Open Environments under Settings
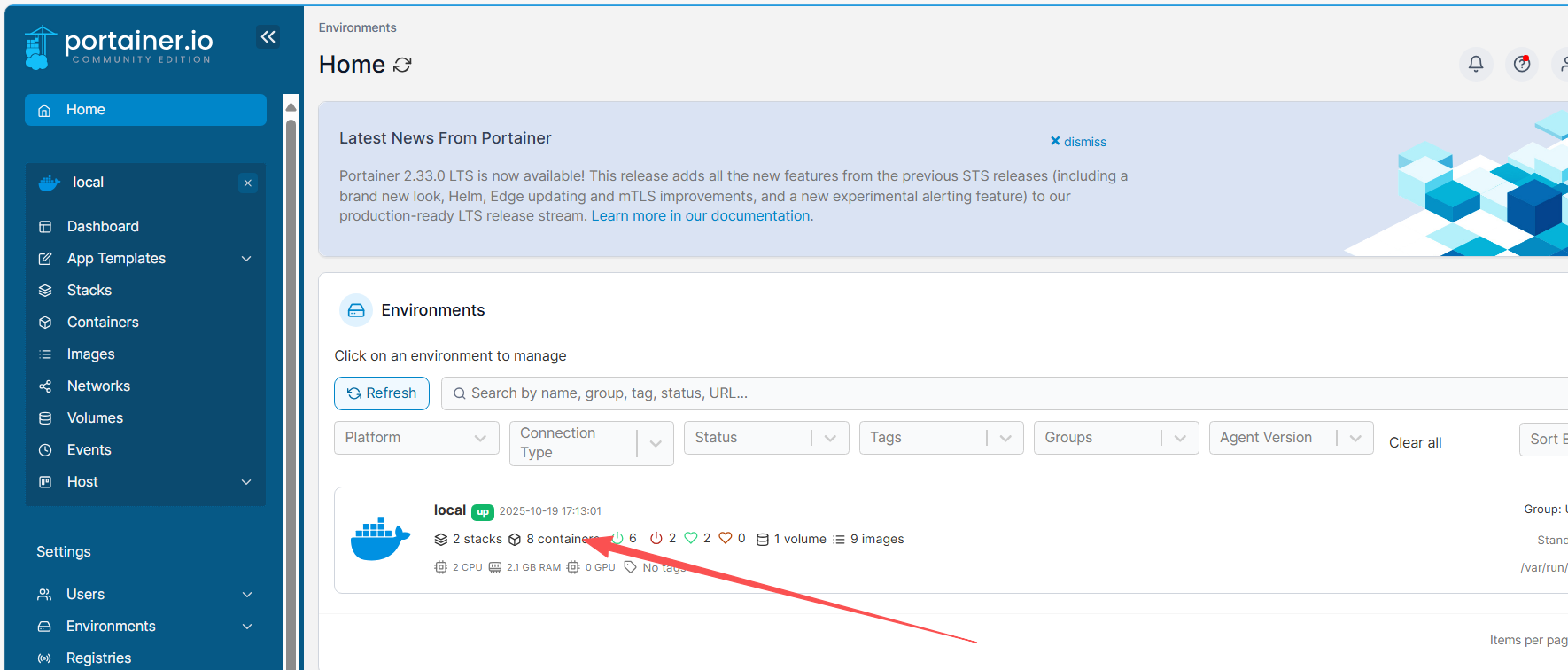Screen dimensions: 1568x670 (x=111, y=626)
